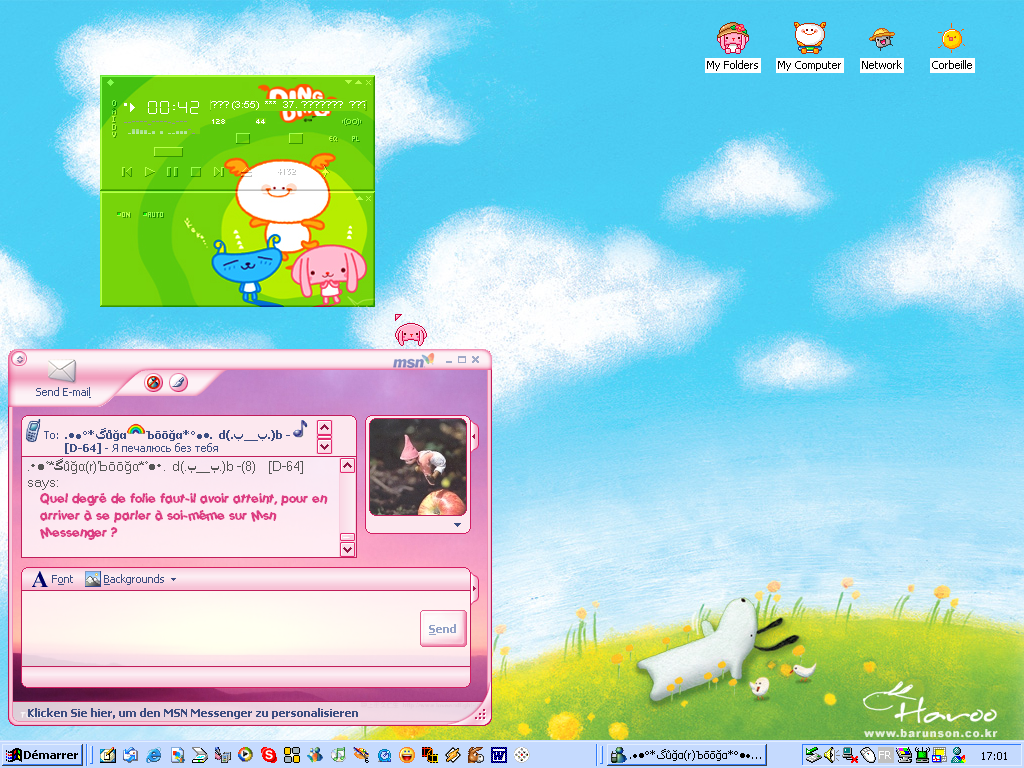Open the Backgrounds dropdown arrow
Screen dimensions: 1024x768
click(173, 579)
